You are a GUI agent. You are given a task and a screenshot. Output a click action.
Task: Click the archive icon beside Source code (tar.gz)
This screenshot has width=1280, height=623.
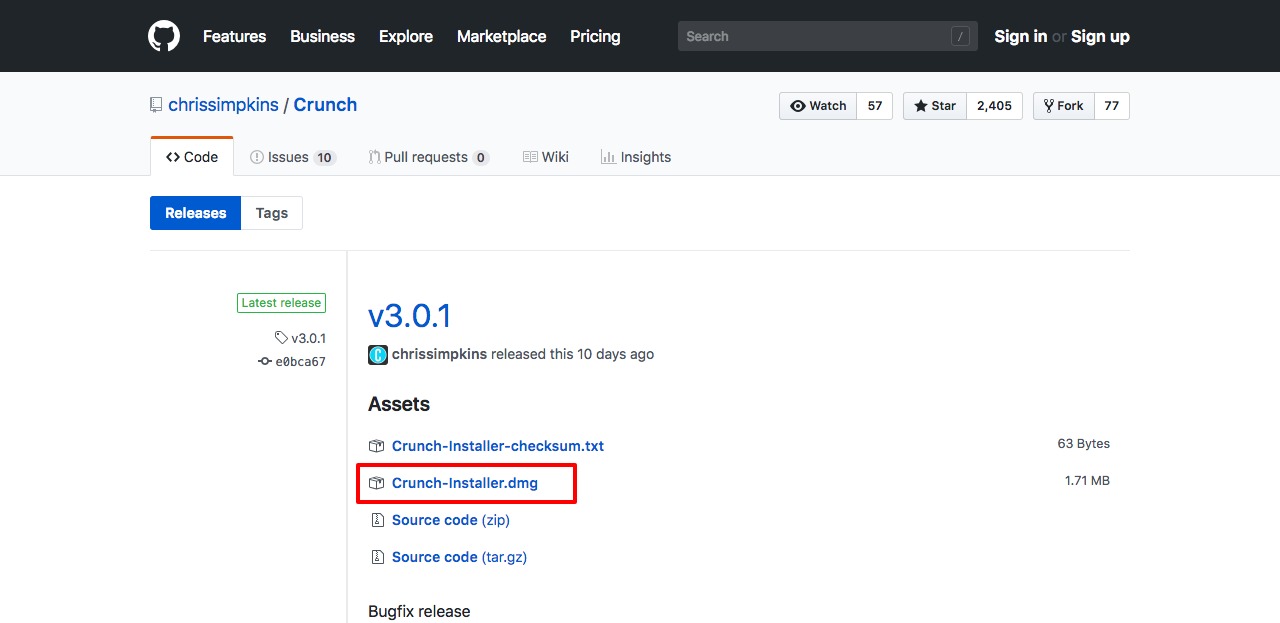point(377,557)
